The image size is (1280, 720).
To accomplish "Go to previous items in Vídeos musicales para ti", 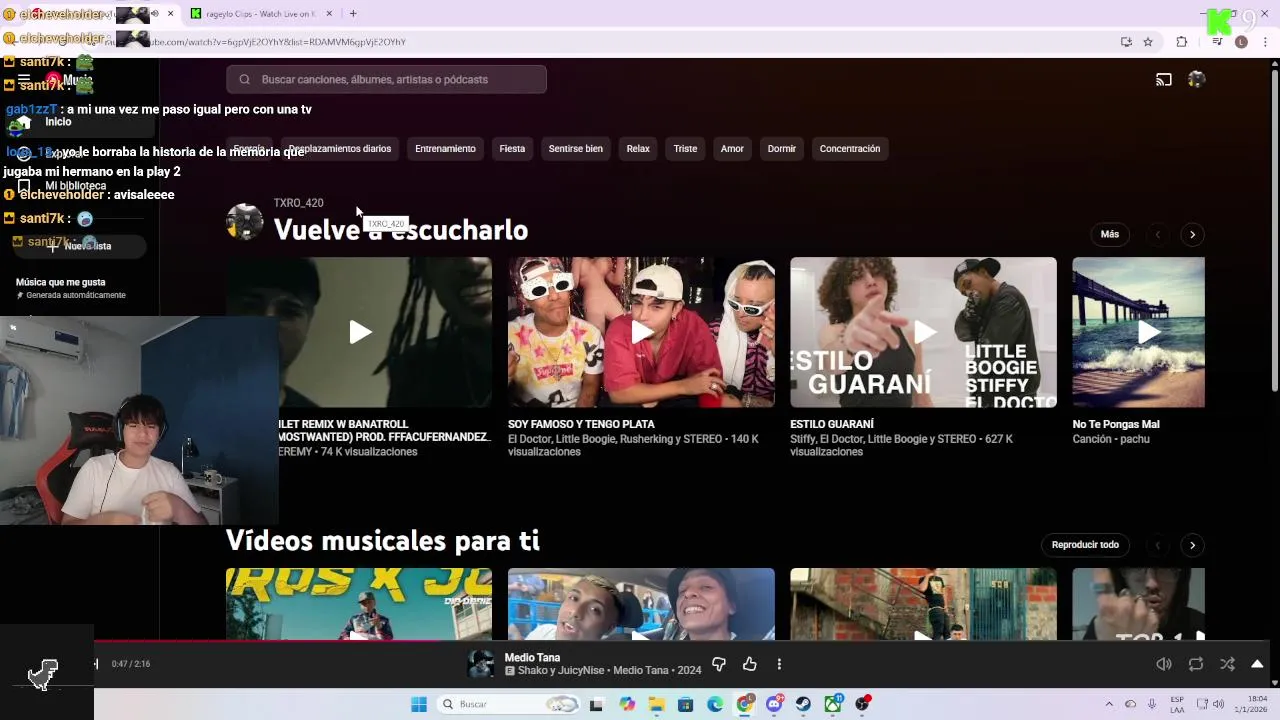I will (1158, 545).
